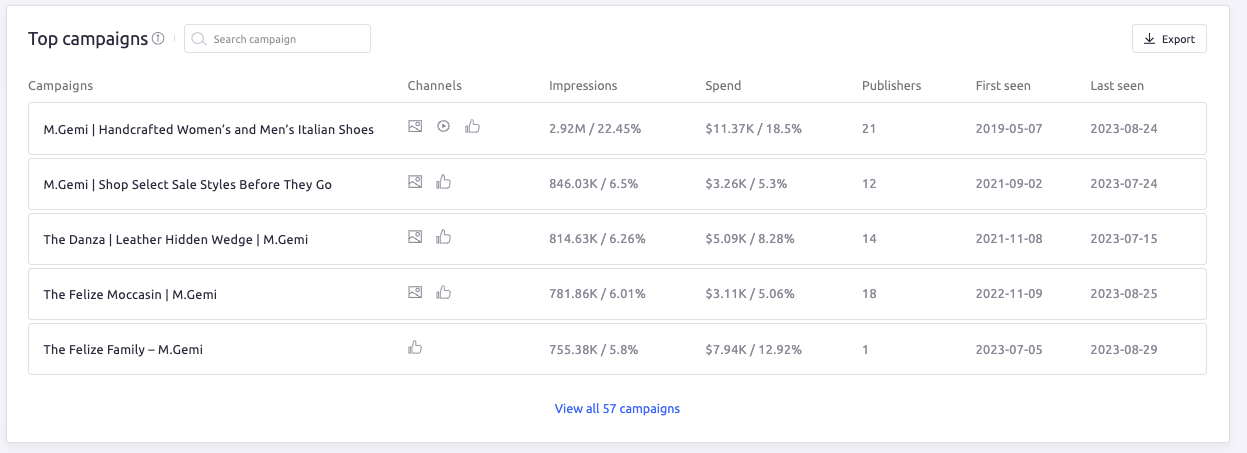Image resolution: width=1247 pixels, height=453 pixels.
Task: Open M.Gemi Handcrafted Women's and Men's campaign
Action: [x=208, y=129]
